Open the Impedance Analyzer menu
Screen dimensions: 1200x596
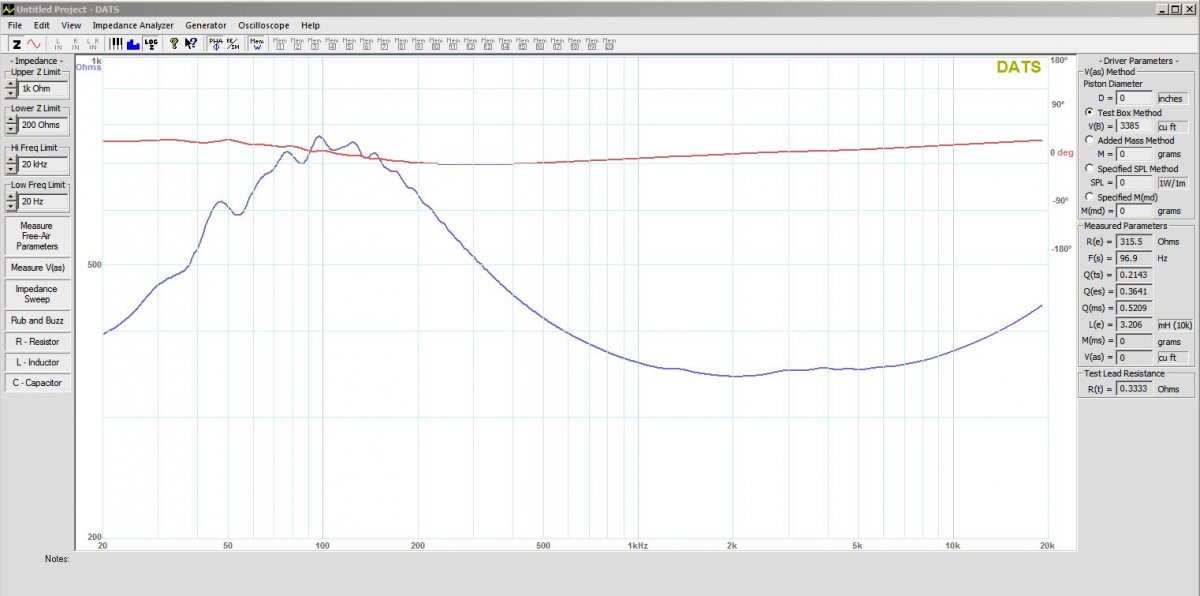coord(133,25)
